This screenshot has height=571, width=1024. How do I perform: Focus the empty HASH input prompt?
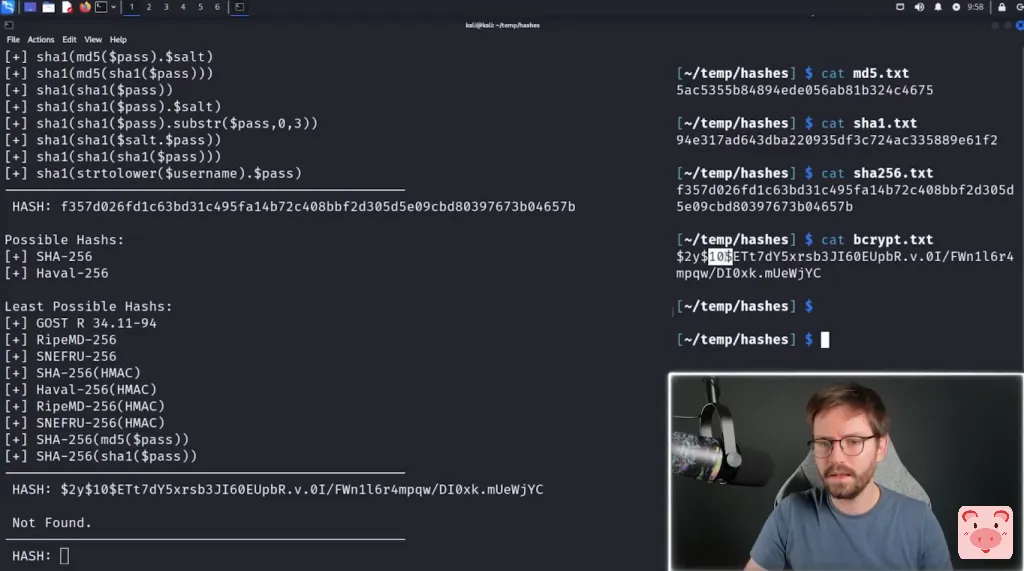click(64, 556)
